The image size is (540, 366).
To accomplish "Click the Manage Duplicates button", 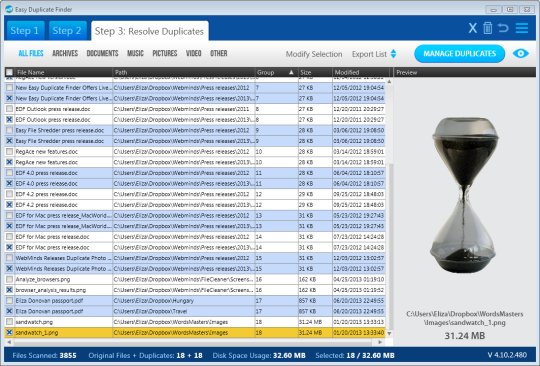I will (x=459, y=54).
